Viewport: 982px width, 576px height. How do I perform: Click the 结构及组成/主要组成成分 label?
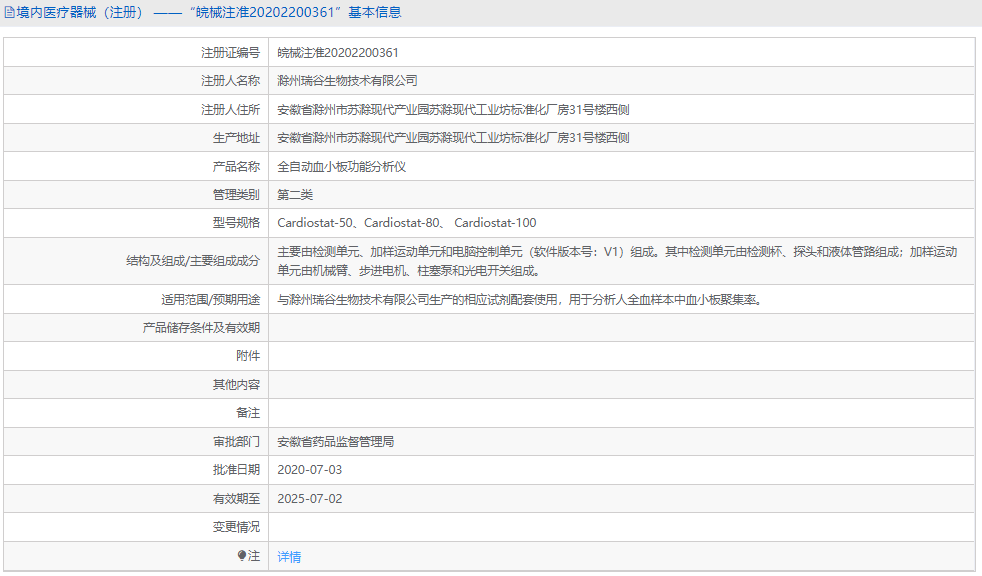pos(193,261)
